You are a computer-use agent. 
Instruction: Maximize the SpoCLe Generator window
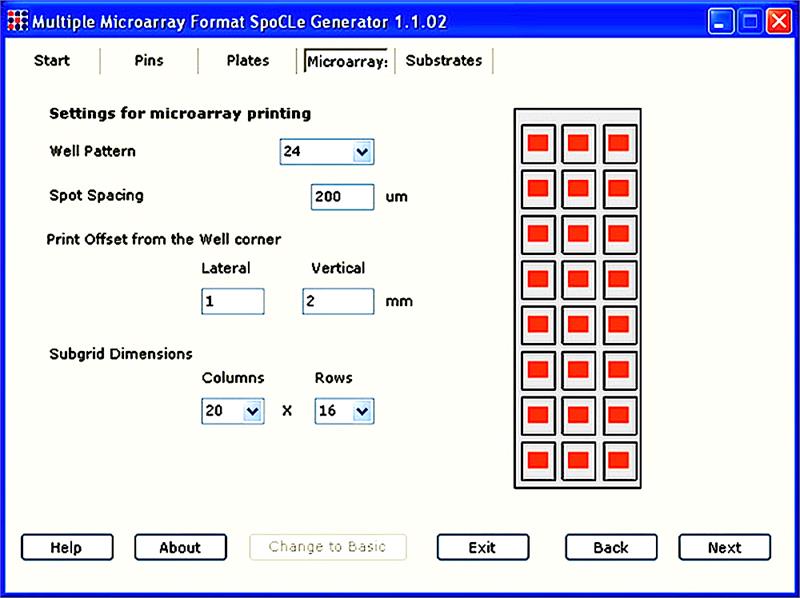pyautogui.click(x=750, y=21)
